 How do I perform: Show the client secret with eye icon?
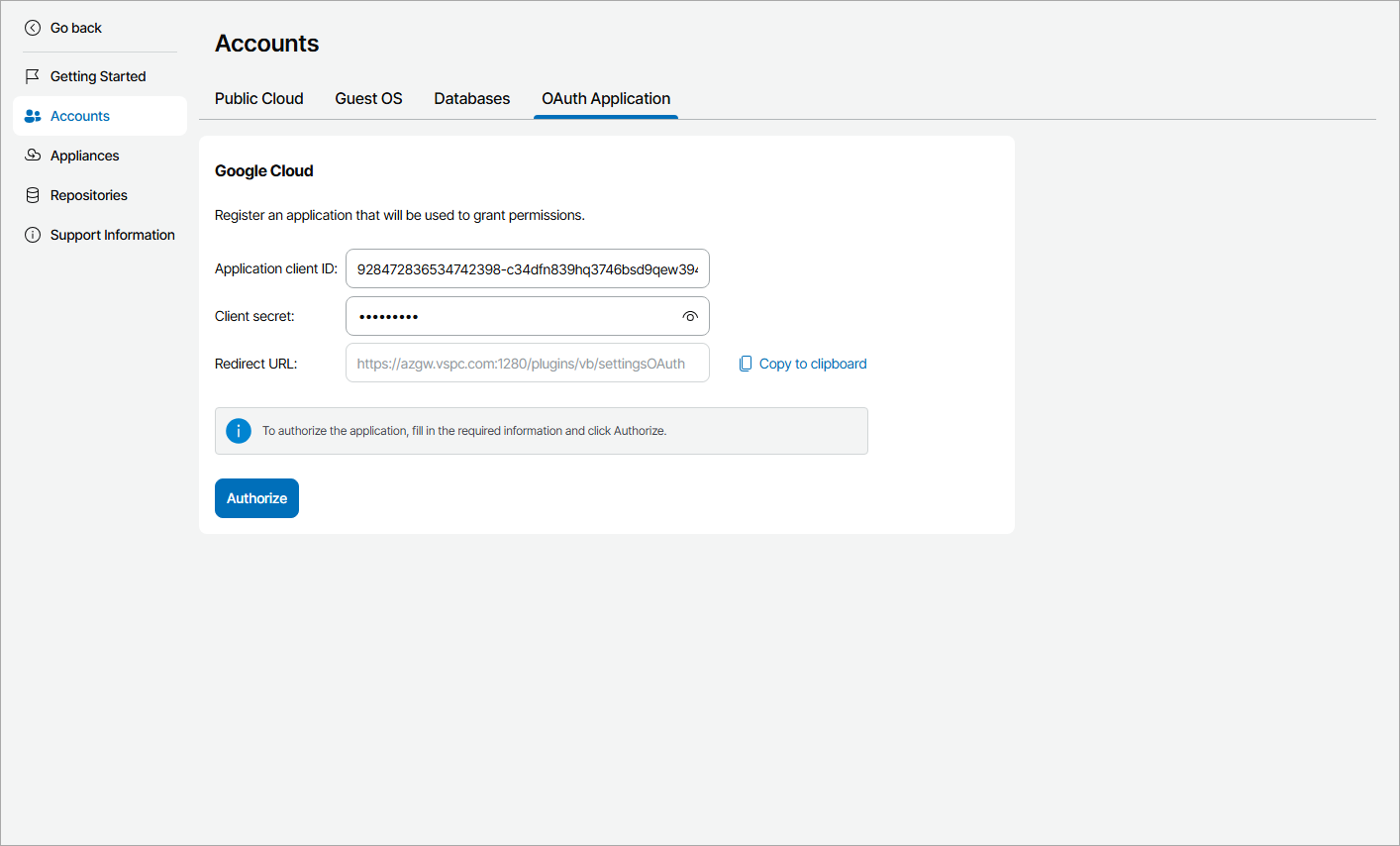[690, 316]
